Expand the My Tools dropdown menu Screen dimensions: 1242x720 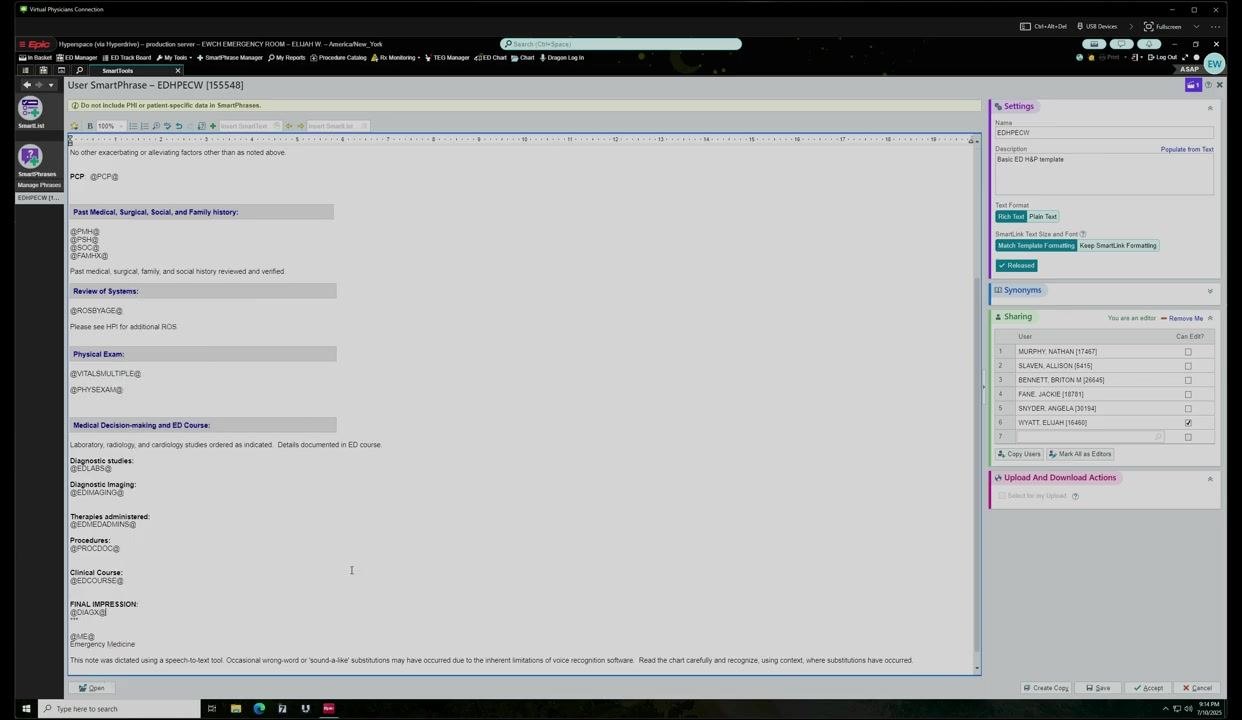coord(174,58)
